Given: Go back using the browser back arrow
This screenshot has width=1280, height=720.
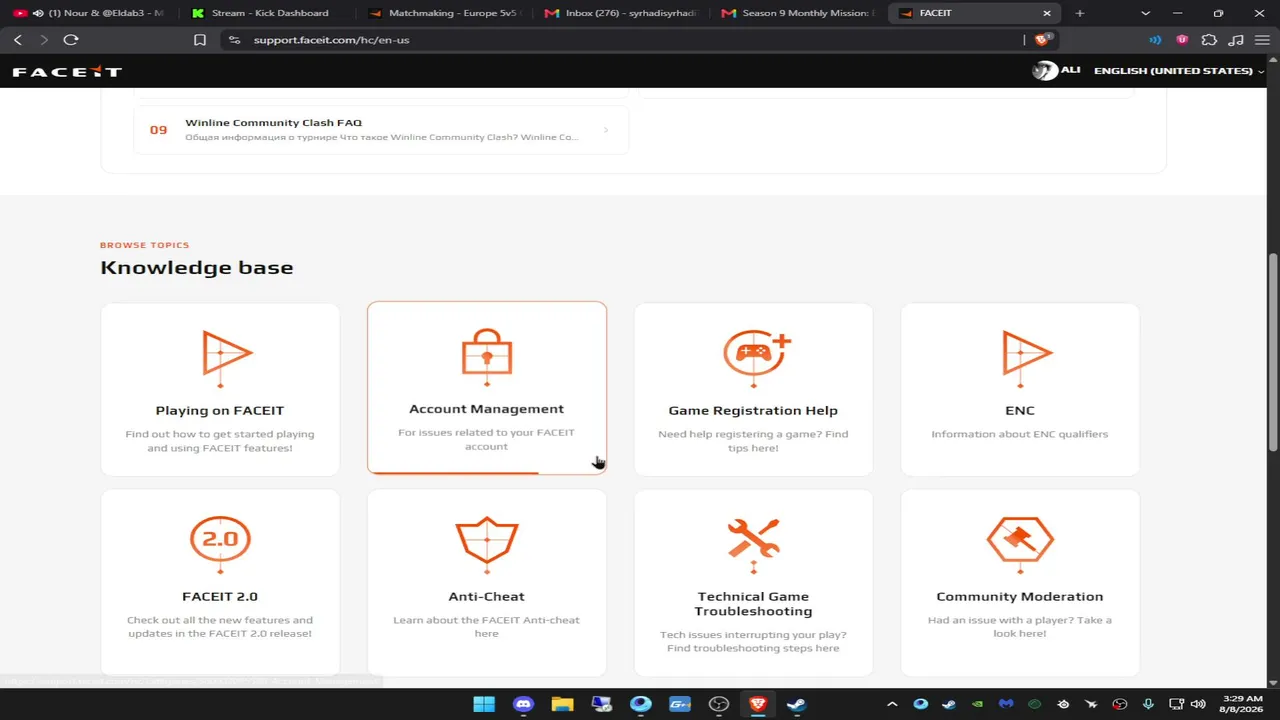Looking at the screenshot, I should pyautogui.click(x=18, y=40).
